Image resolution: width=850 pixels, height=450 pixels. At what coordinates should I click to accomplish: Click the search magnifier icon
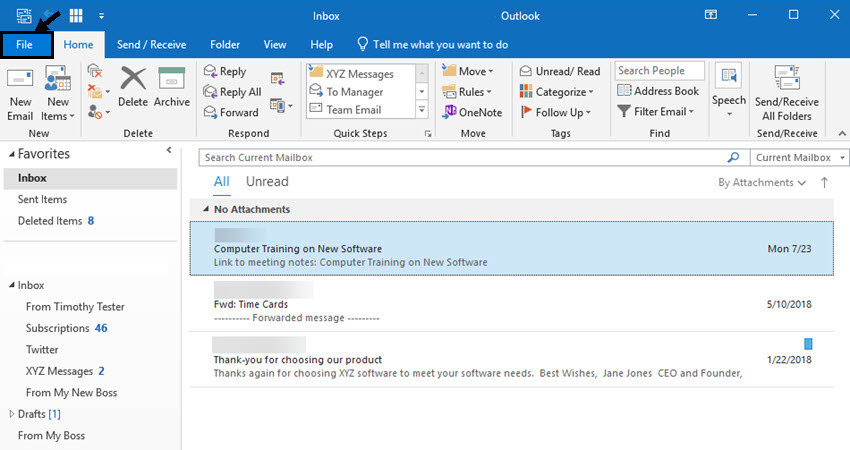(733, 157)
